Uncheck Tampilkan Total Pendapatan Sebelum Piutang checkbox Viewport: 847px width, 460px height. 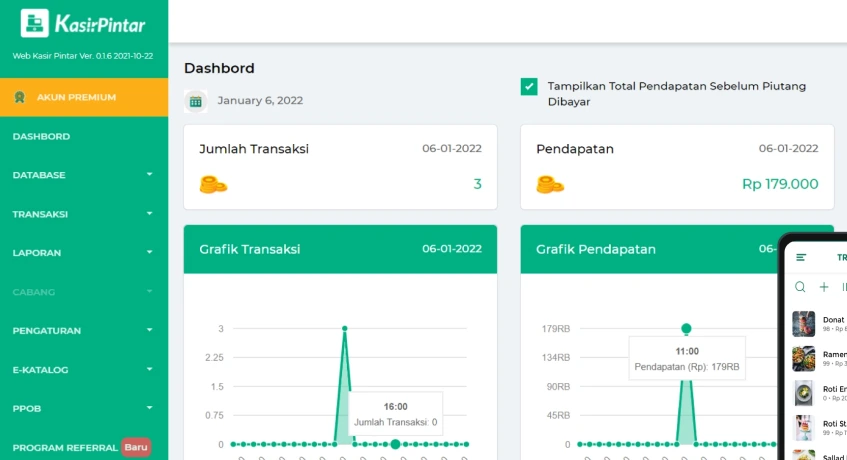pos(529,87)
